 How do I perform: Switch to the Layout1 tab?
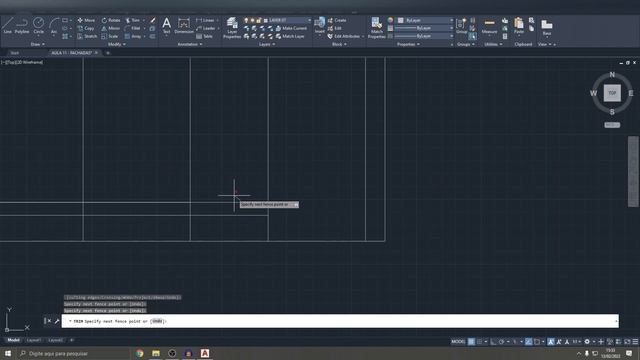point(33,340)
